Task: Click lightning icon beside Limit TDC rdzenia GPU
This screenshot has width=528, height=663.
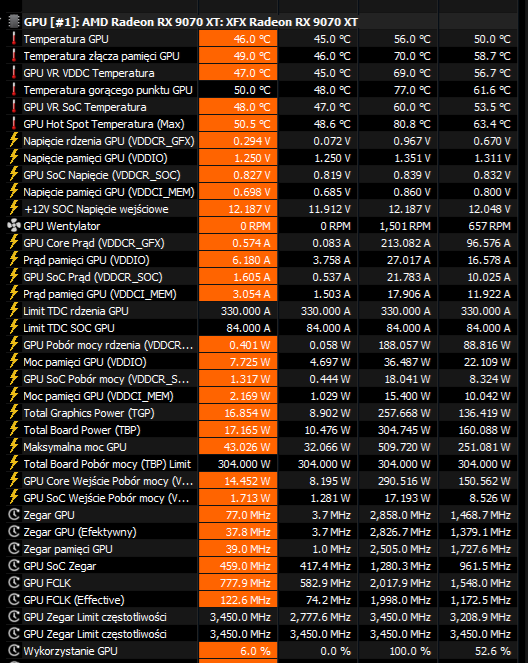Action: coord(14,311)
